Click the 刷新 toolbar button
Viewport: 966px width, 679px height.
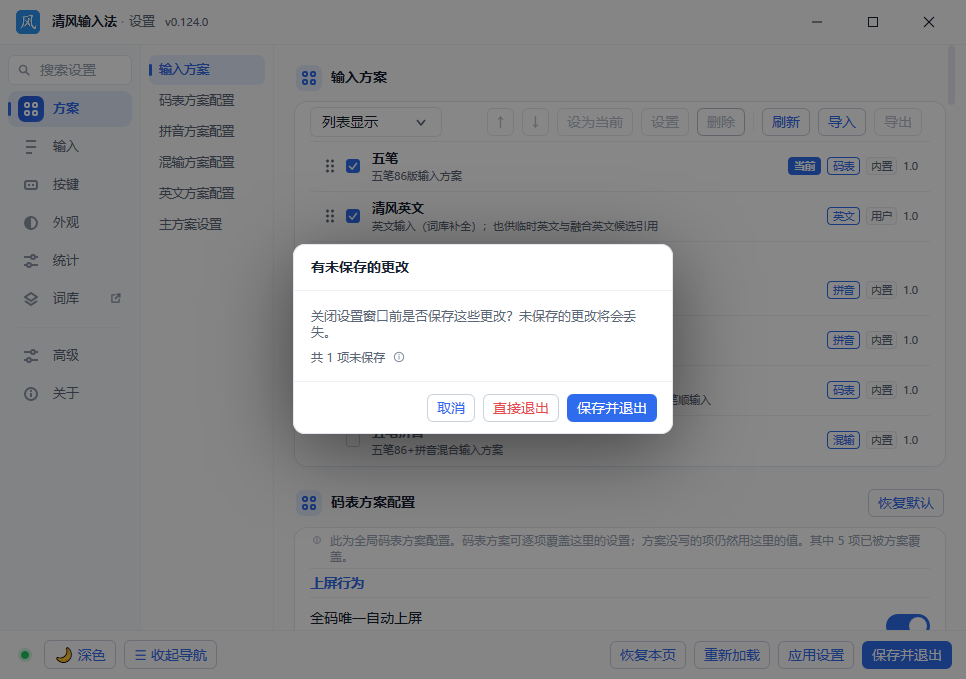tap(786, 122)
